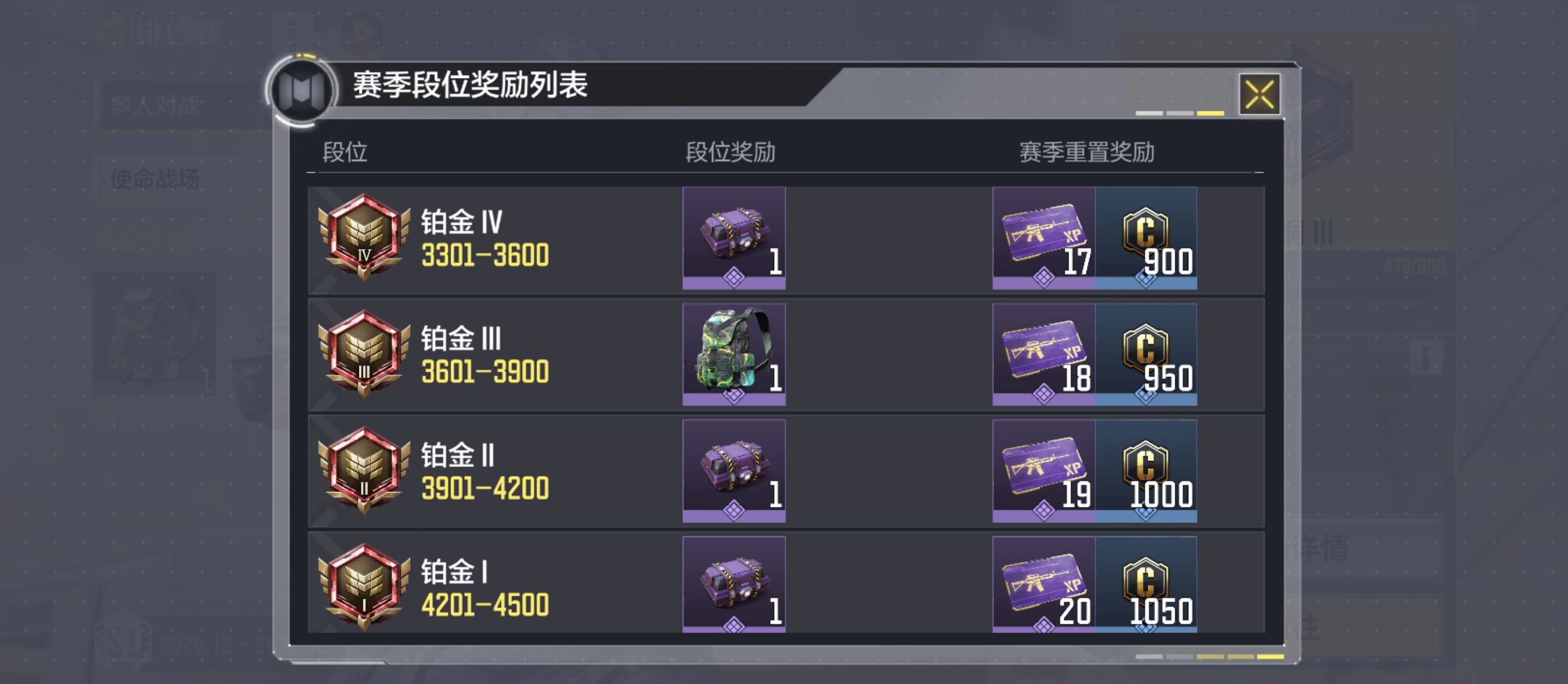This screenshot has height=684, width=1568.
Task: Tap the weapon XP card showing 18
Action: (x=1043, y=354)
